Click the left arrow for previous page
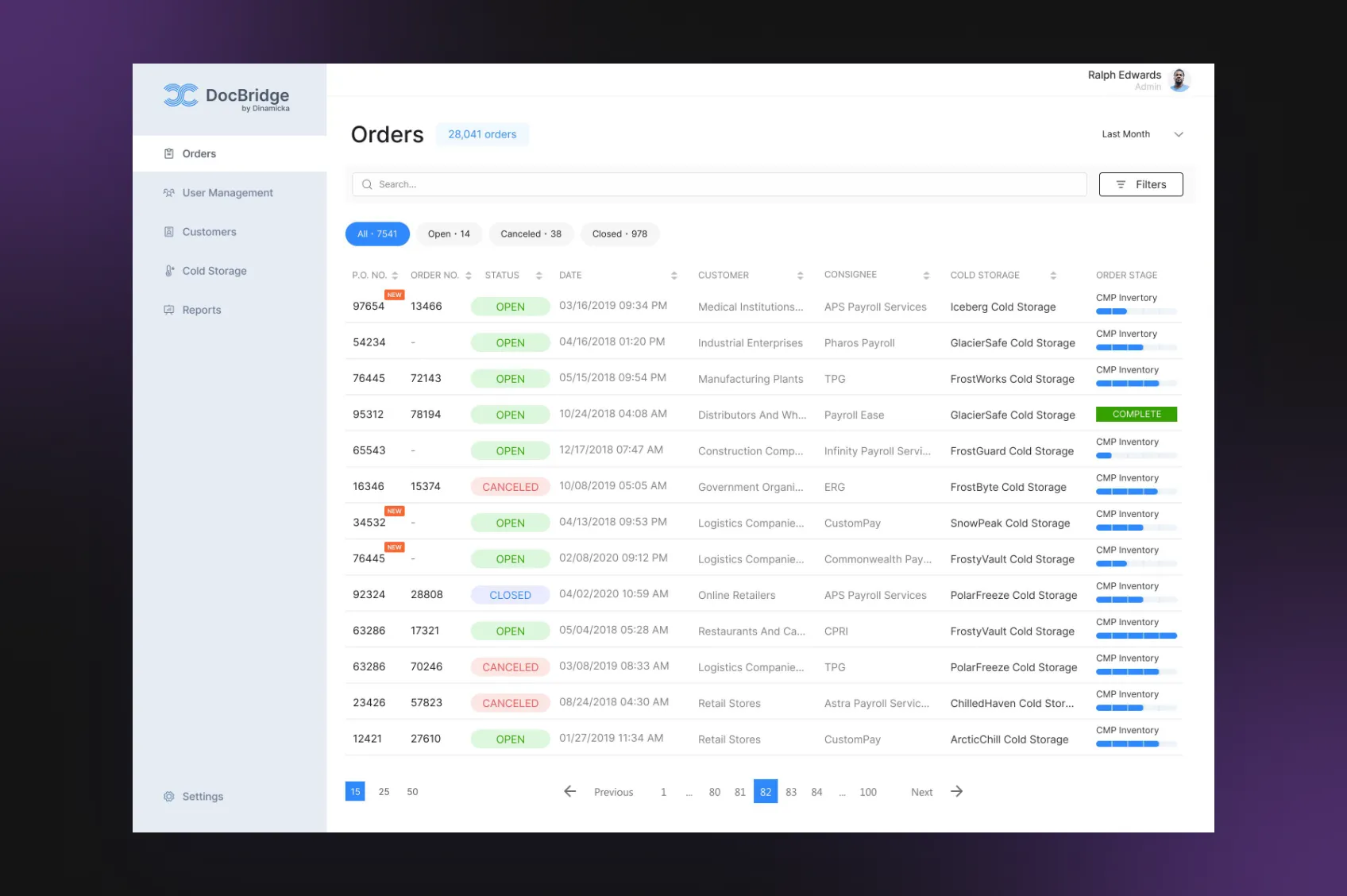Screen dimensions: 1347x896 pos(569,791)
